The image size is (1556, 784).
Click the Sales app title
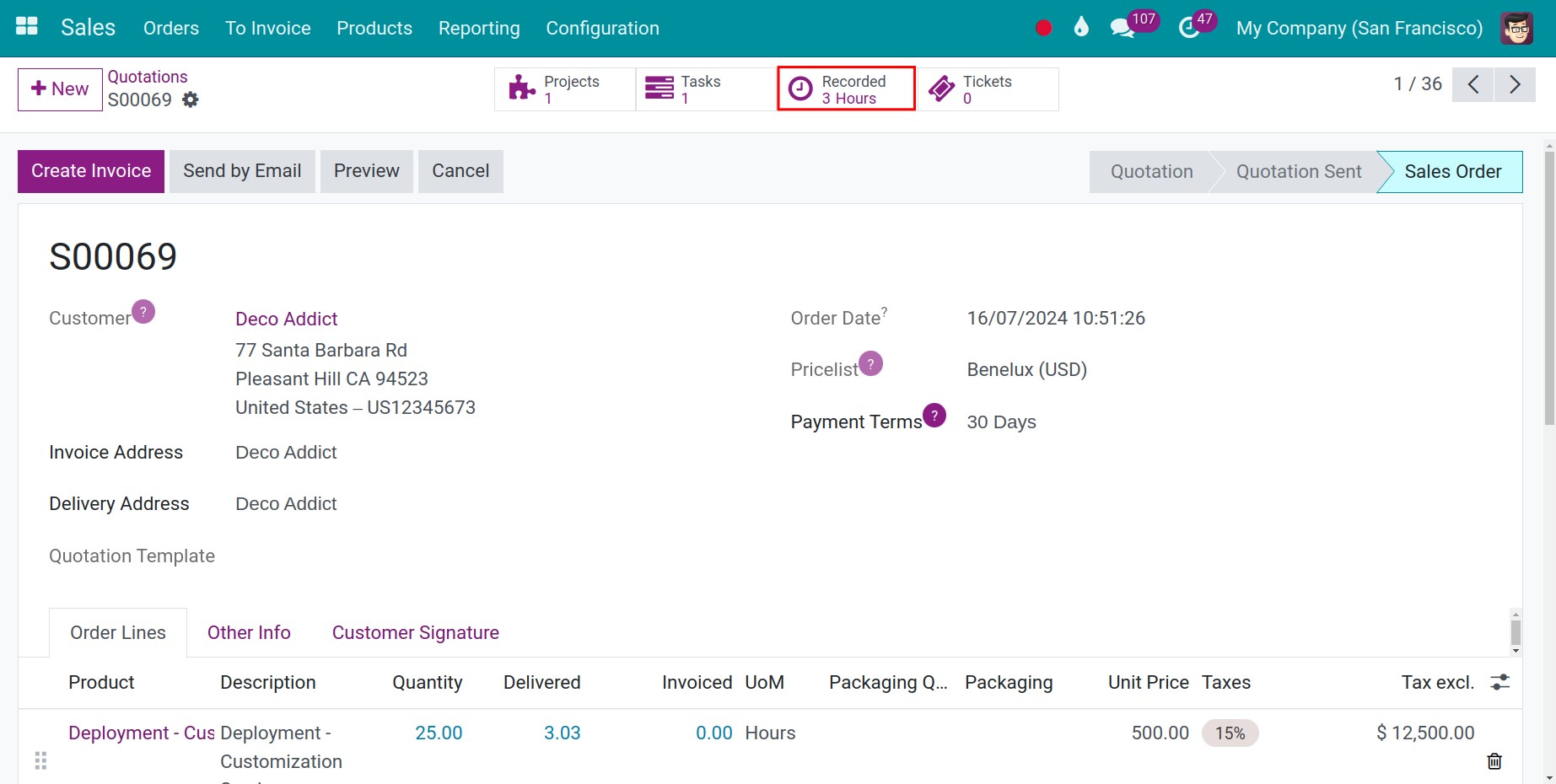(88, 28)
